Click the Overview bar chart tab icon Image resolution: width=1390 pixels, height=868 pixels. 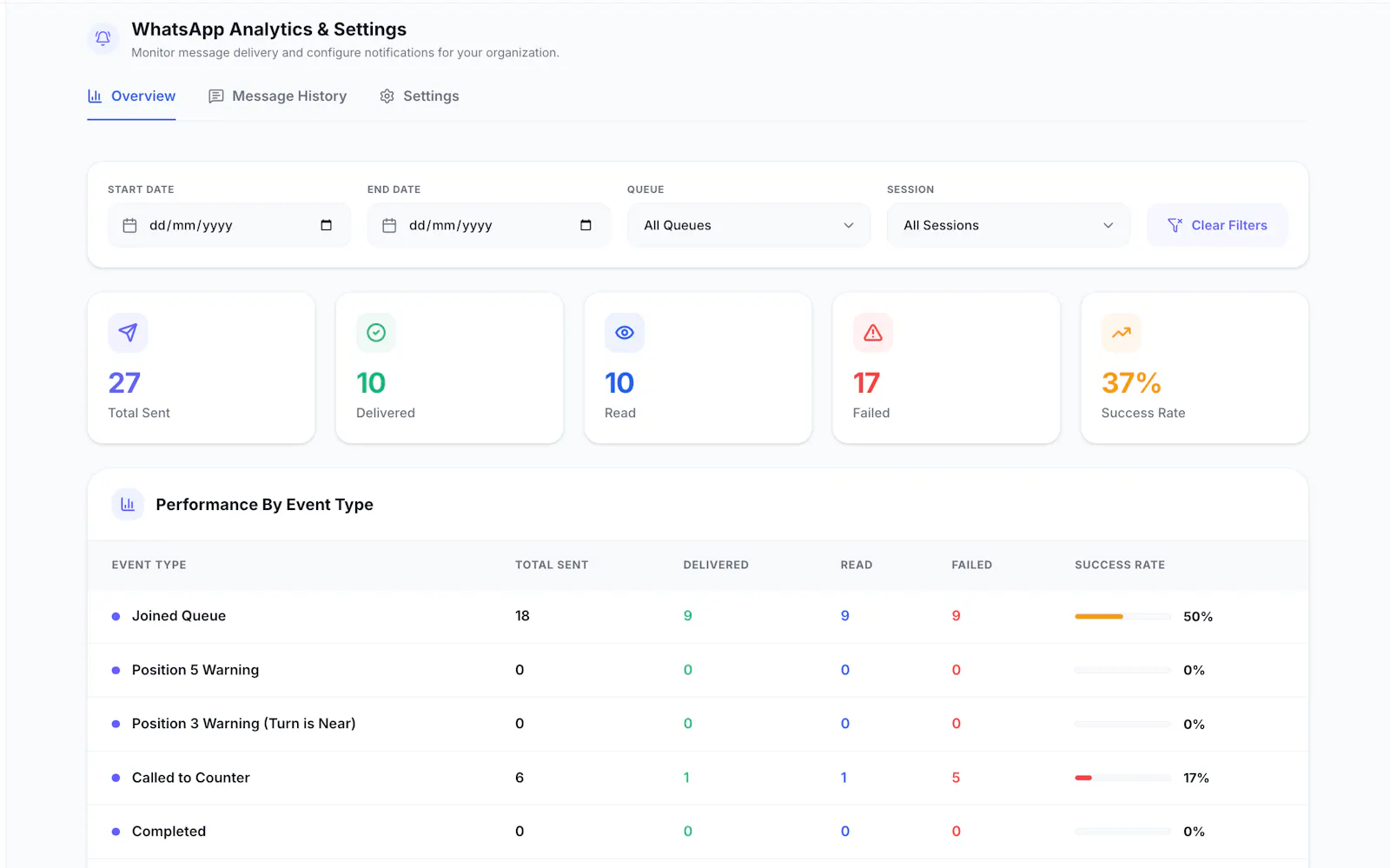point(95,96)
